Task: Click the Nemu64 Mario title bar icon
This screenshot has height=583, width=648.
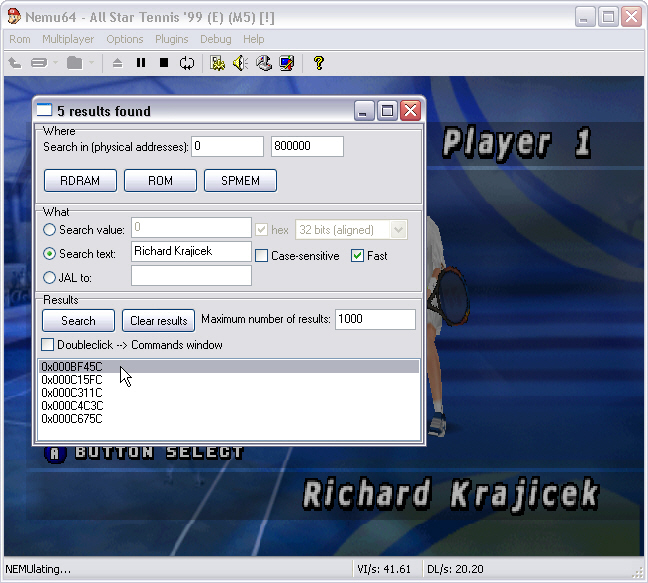Action: click(14, 17)
